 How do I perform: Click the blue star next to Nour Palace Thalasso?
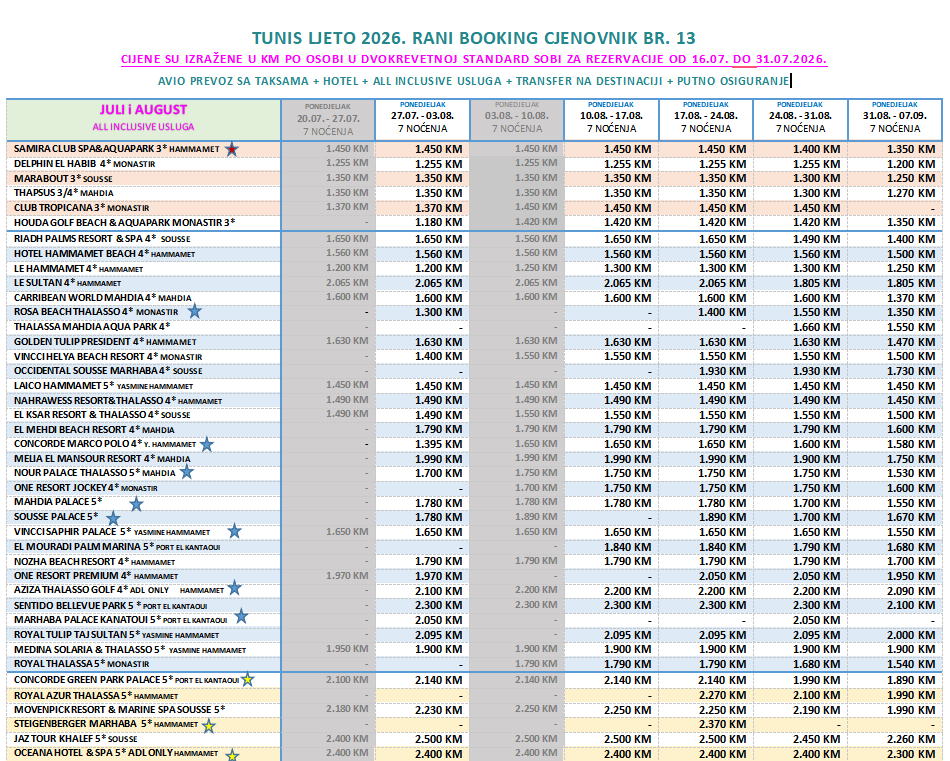tap(187, 471)
